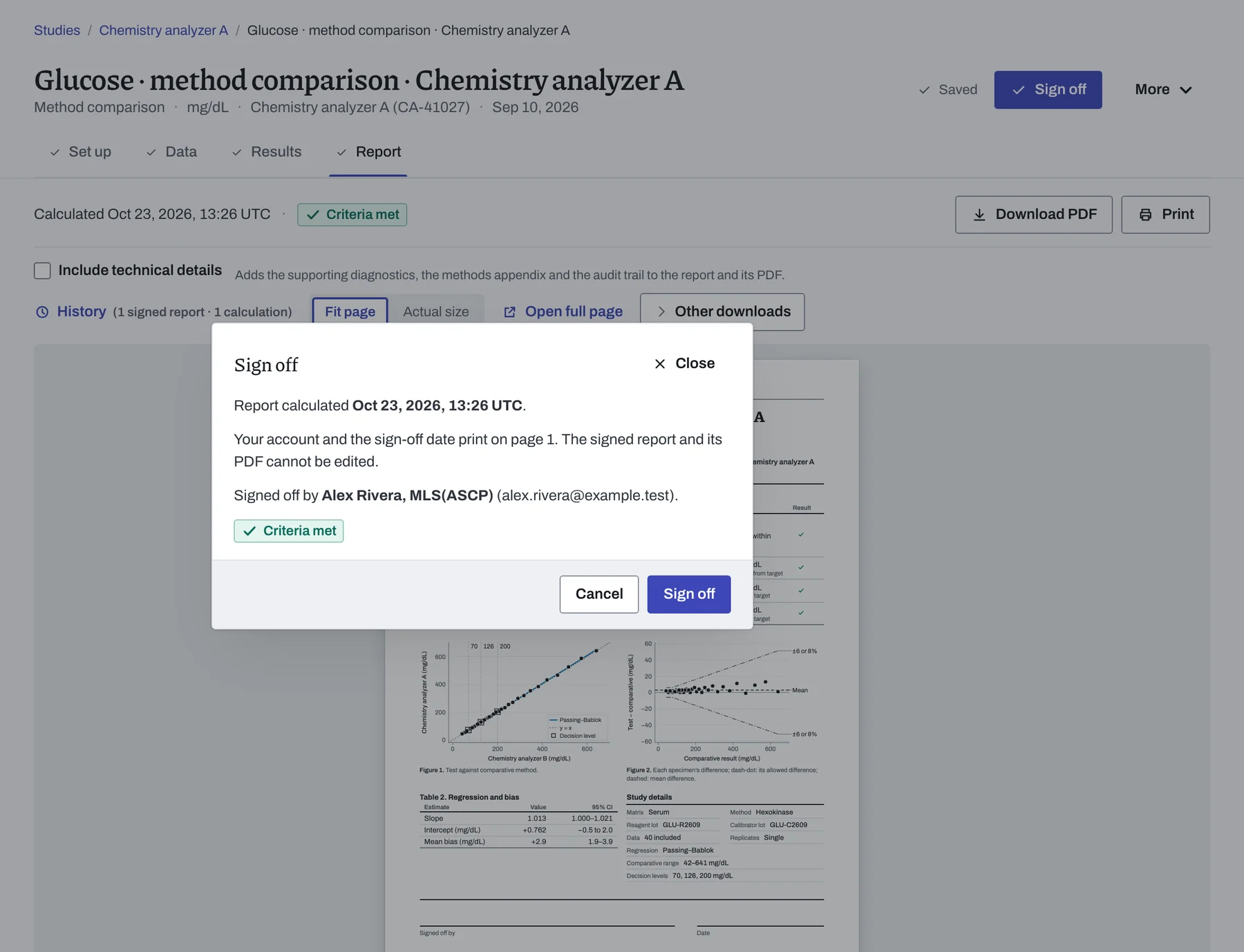Print the report

coord(1165,215)
